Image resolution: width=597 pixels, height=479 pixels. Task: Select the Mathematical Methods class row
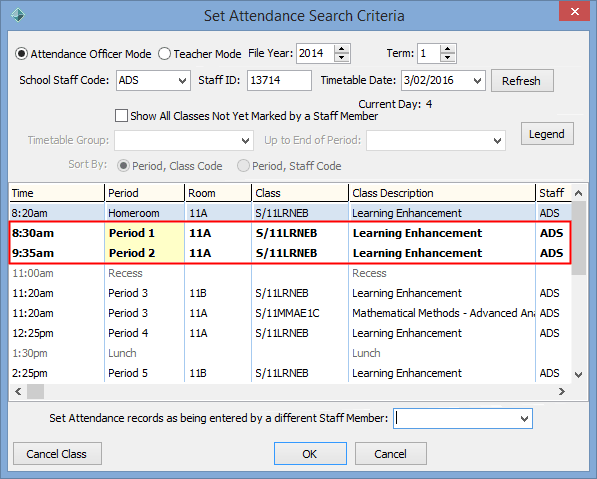[x=290, y=313]
